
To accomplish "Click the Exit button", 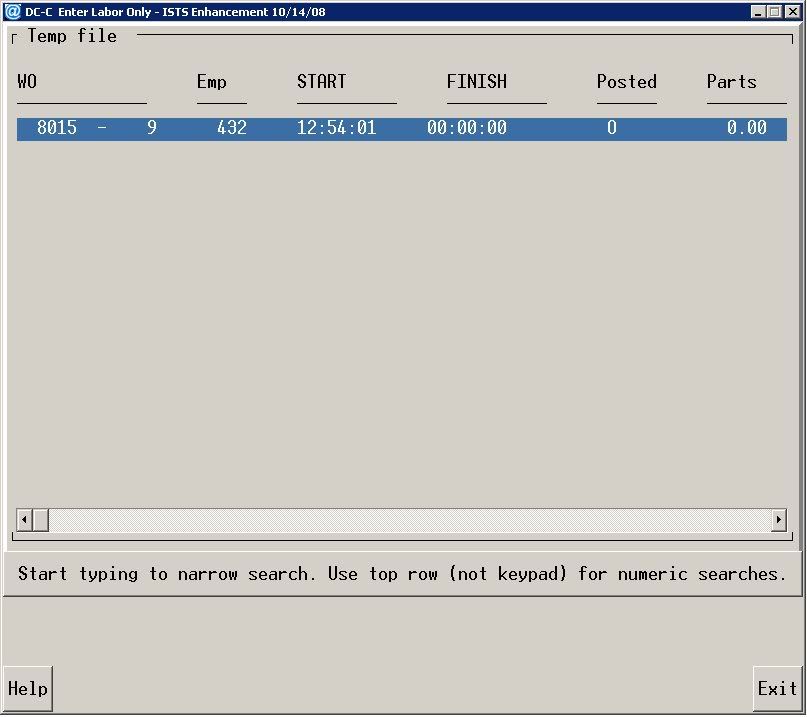I will click(777, 689).
